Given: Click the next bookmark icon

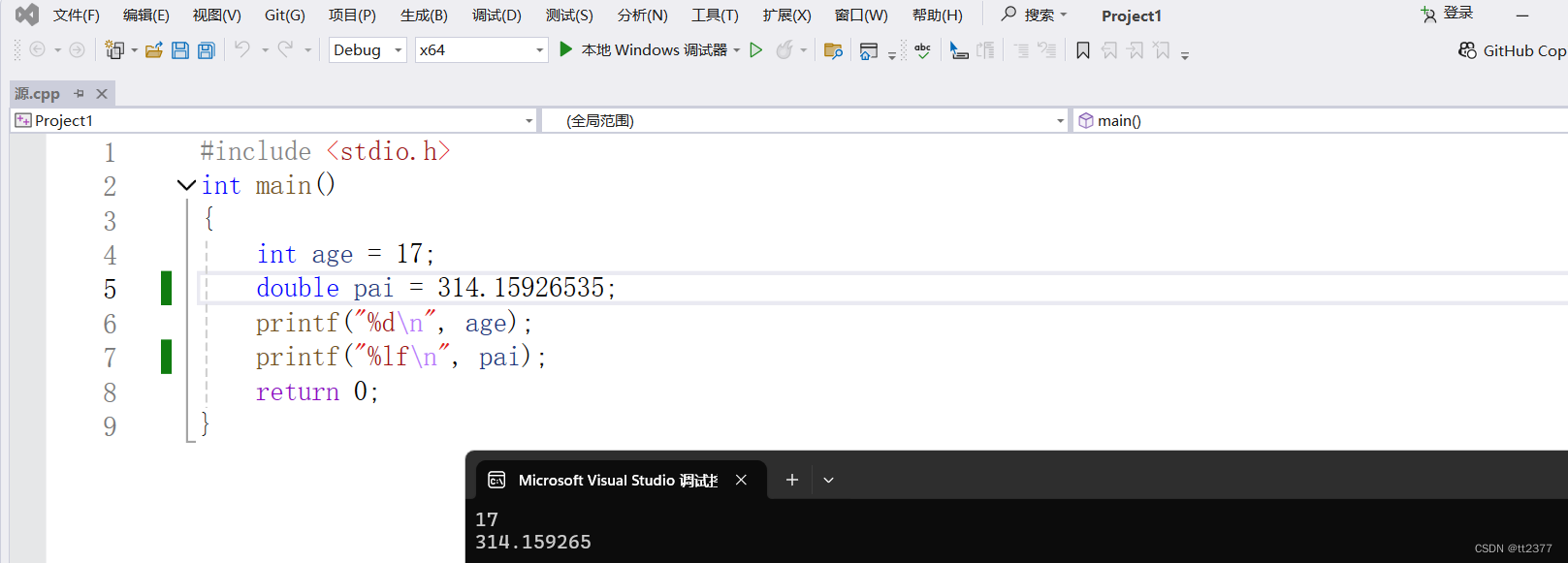Looking at the screenshot, I should click(1136, 49).
